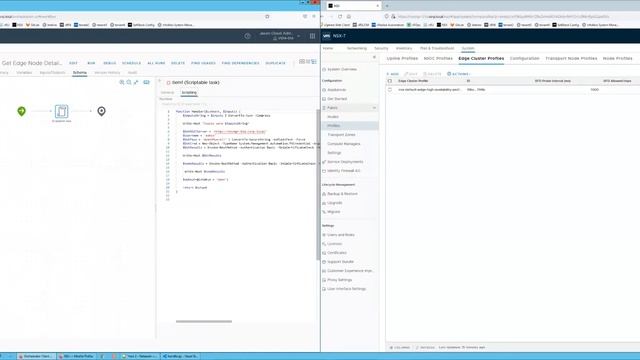Click FIND DEPENDENCIES button
The width and height of the screenshot is (640, 360).
click(x=240, y=63)
